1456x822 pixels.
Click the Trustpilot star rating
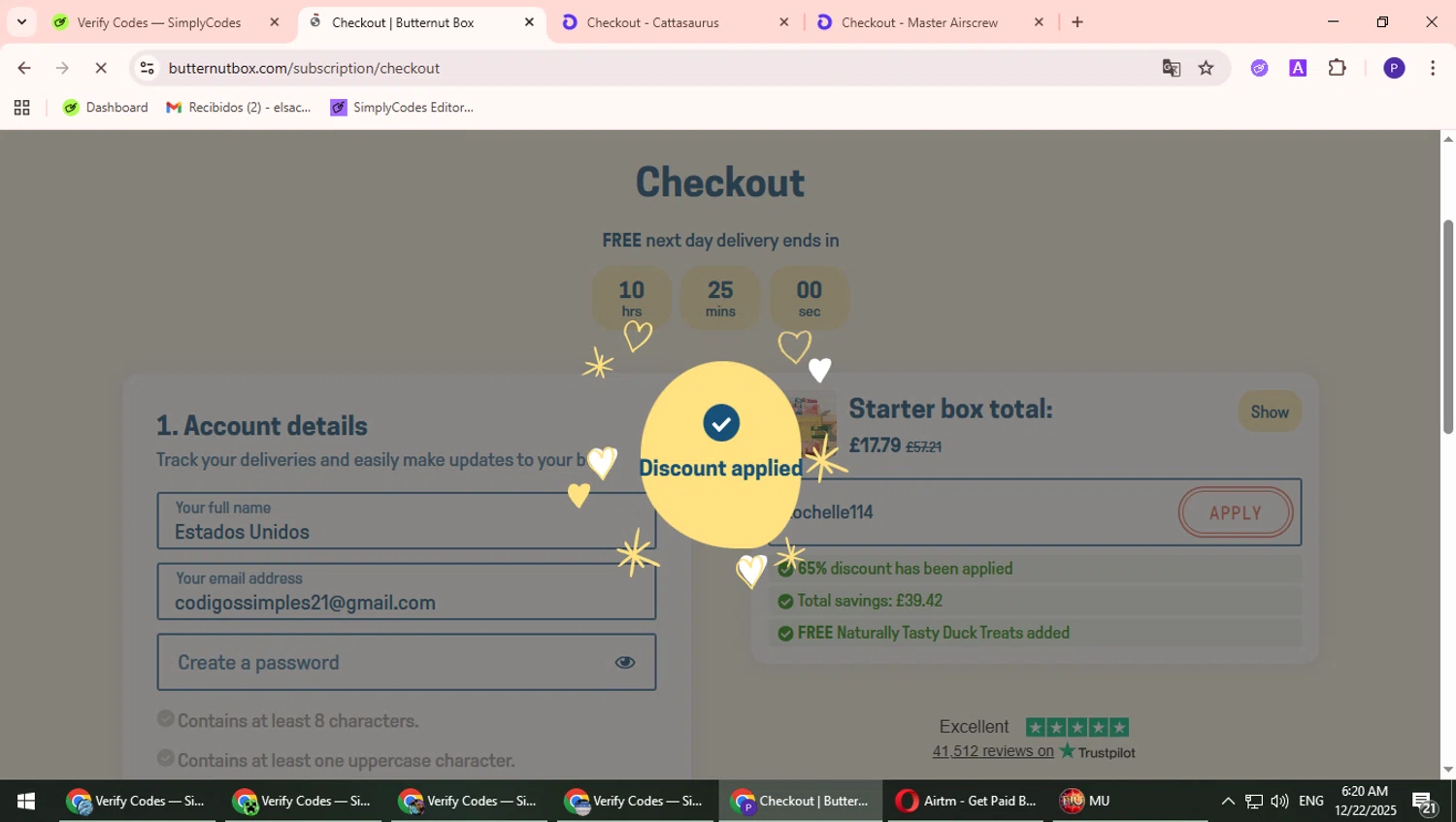[x=1076, y=727]
